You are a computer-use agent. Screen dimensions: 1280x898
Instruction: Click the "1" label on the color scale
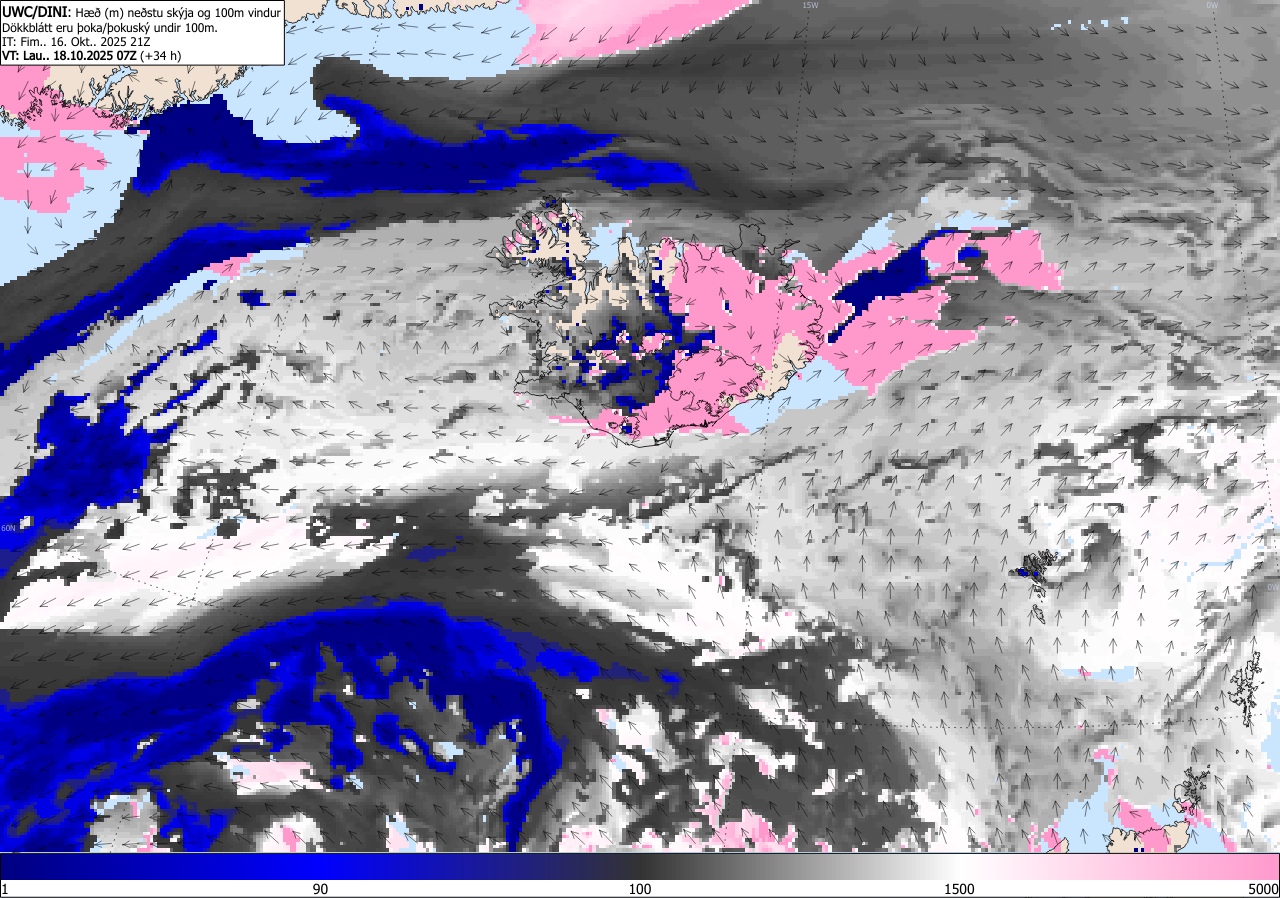coord(5,889)
